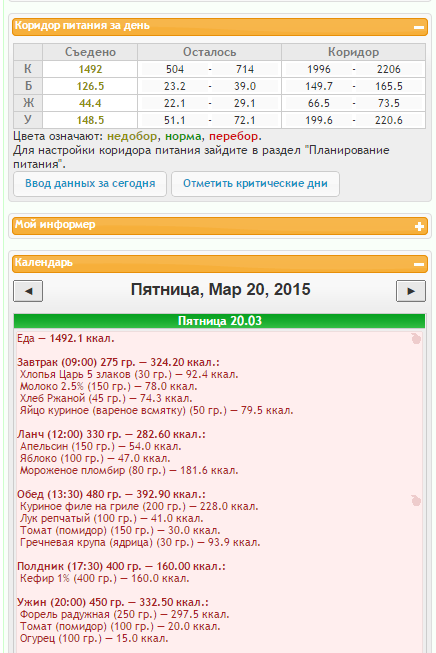Click the date title Пятница, Мар 20, 2015
This screenshot has height=653, width=436.
[x=220, y=289]
